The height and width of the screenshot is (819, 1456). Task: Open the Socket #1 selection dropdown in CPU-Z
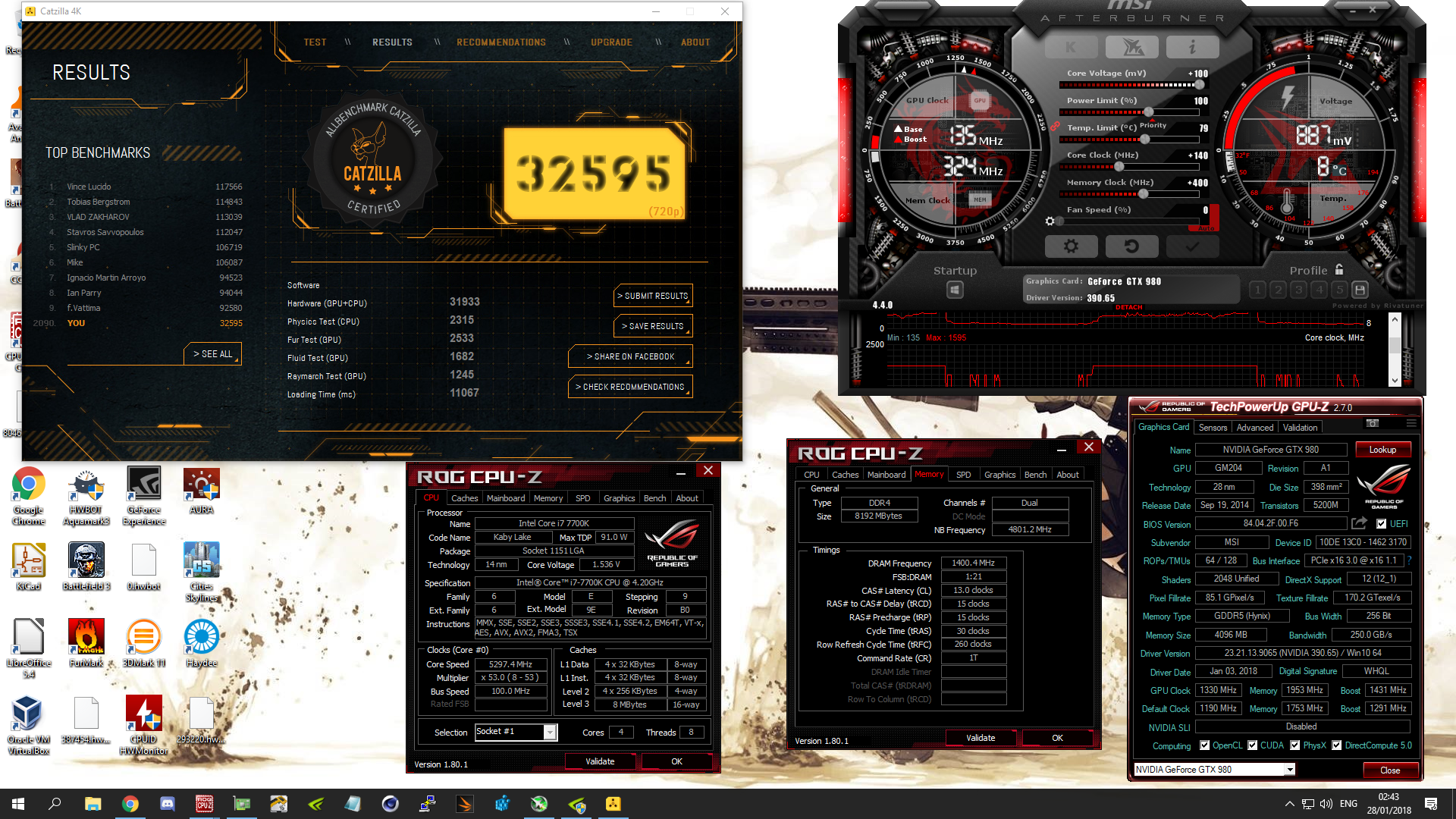point(550,732)
